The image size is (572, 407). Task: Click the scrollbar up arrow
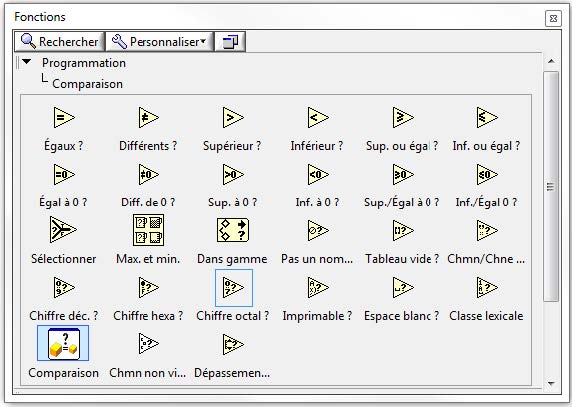pos(551,61)
